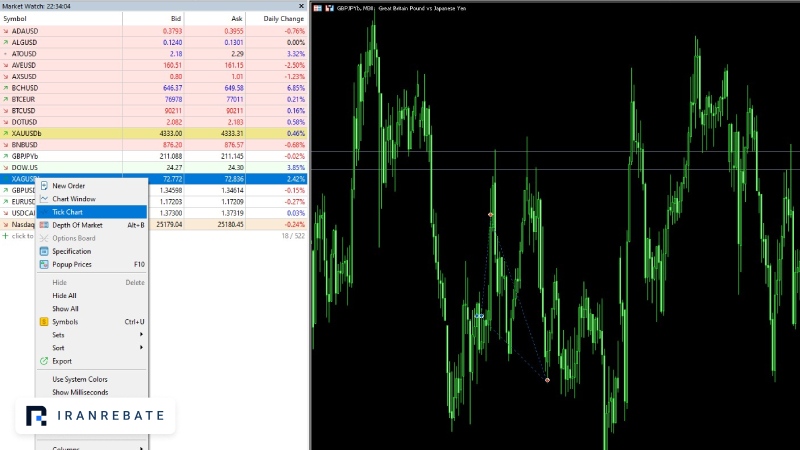The height and width of the screenshot is (450, 800).
Task: Click XAUUSDb daily change 0.46%
Action: tap(296, 134)
